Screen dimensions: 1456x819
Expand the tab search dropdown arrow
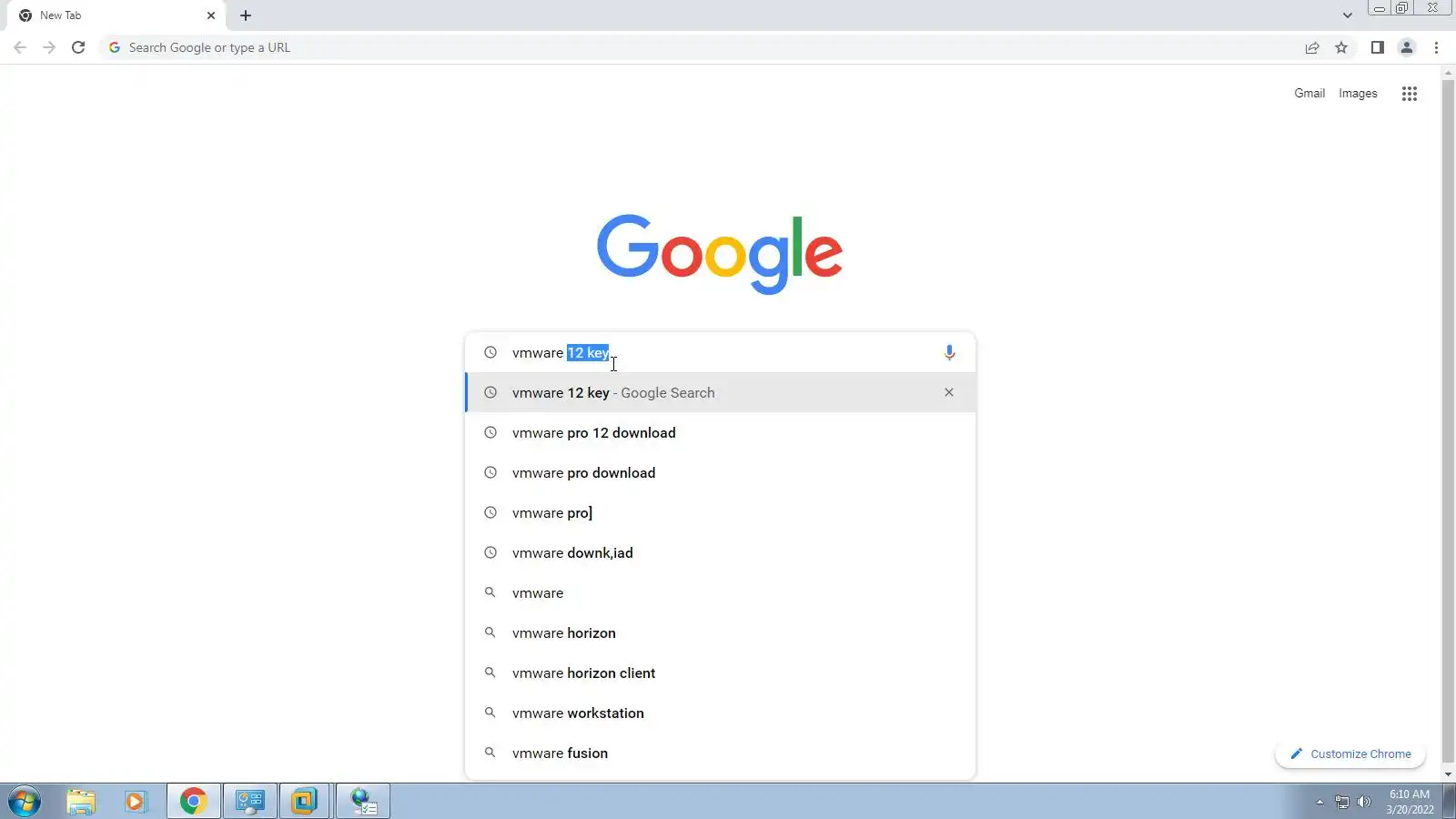(x=1348, y=15)
